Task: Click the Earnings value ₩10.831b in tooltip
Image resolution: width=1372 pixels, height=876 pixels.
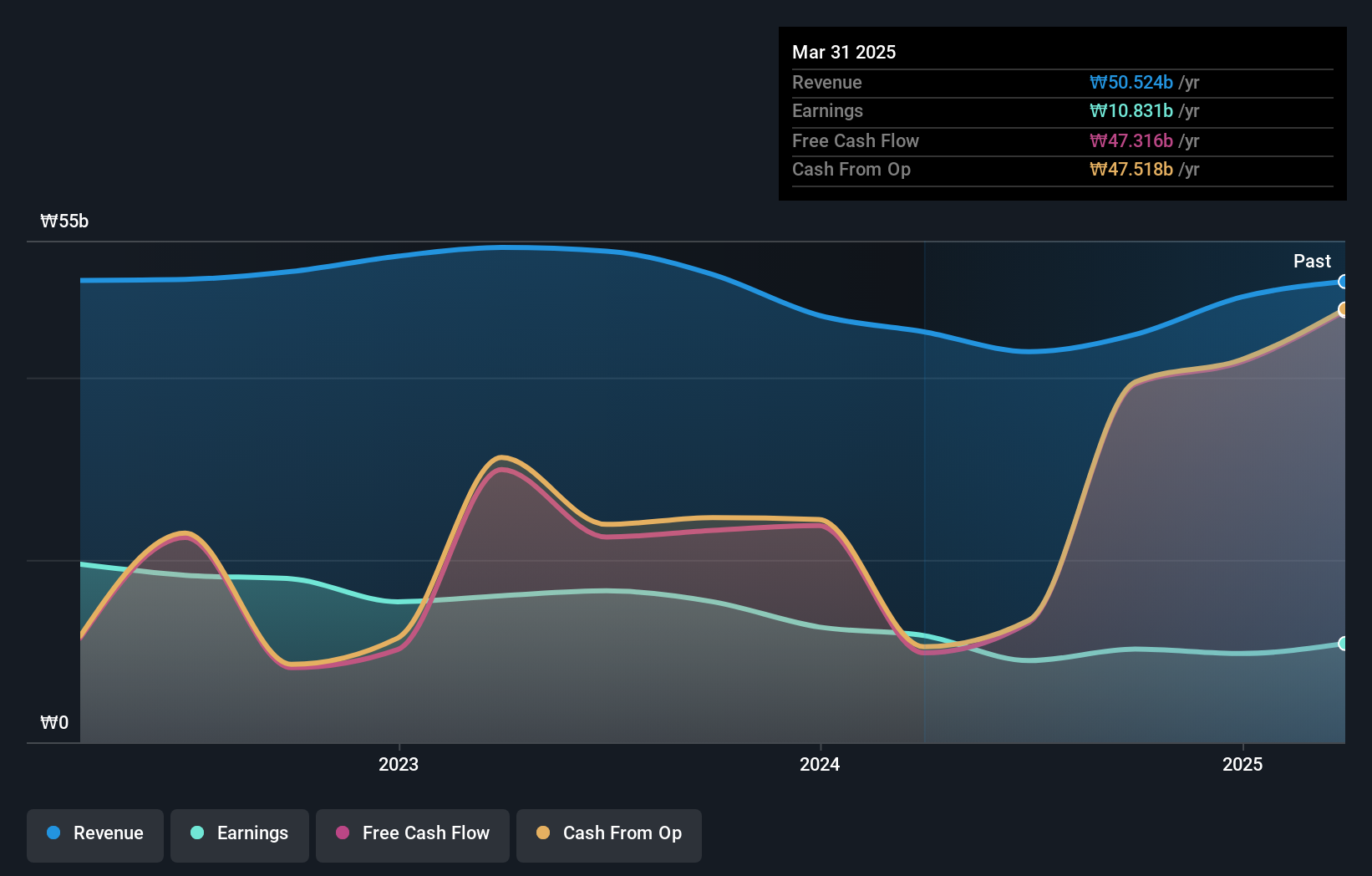Action: pos(1131,110)
